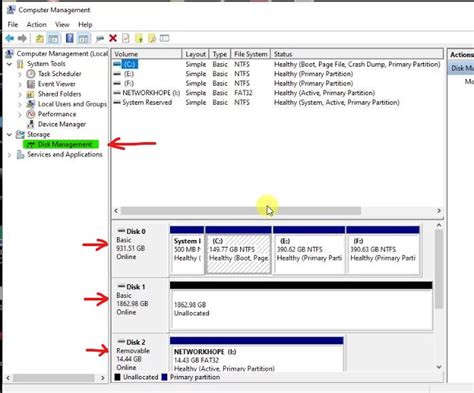474x393 pixels.
Task: Click the volume list horizontal scrollbar thumb
Action: (241, 211)
